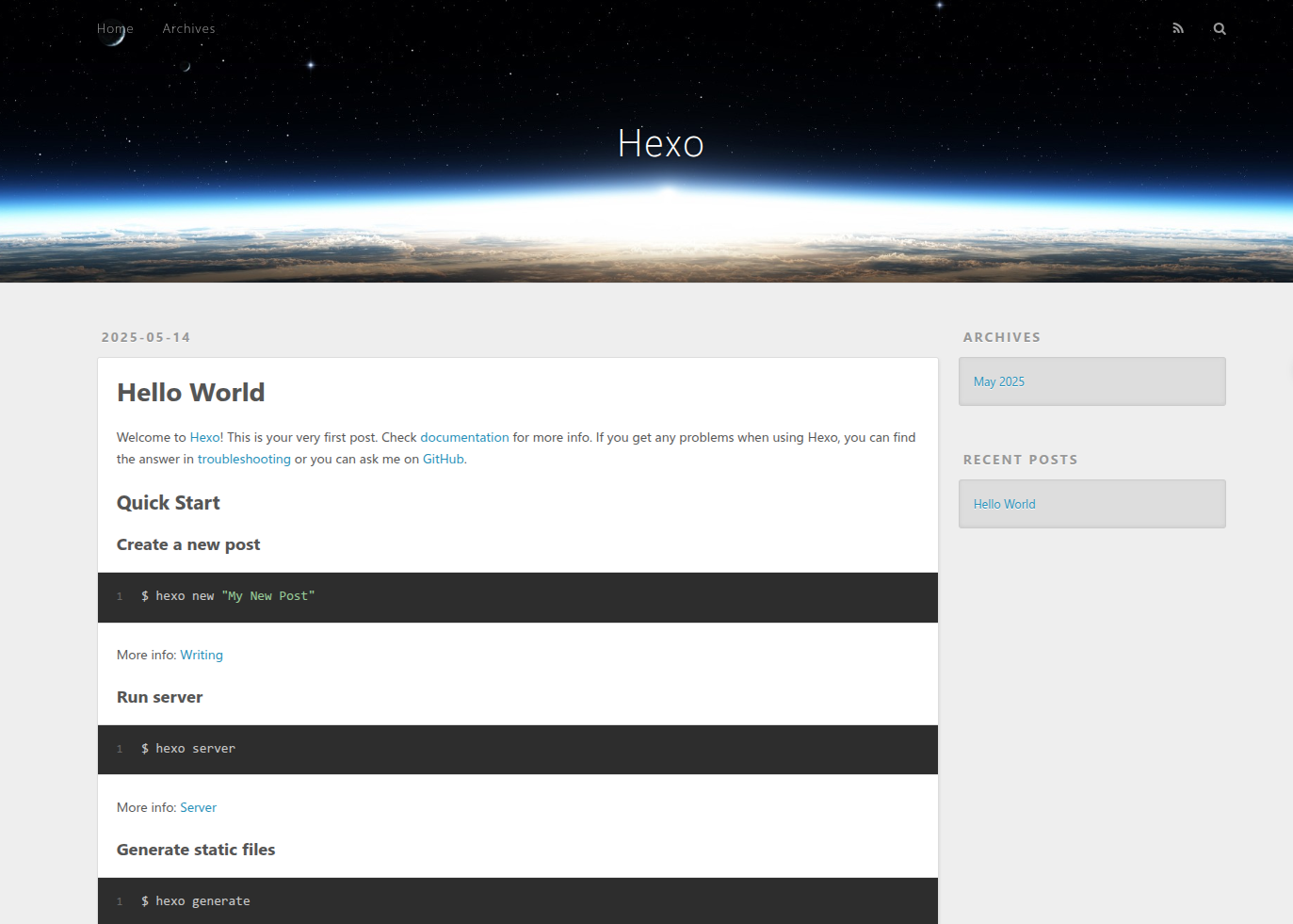Click the Quick Start heading
Viewport: 1293px width, 924px height.
[x=169, y=503]
